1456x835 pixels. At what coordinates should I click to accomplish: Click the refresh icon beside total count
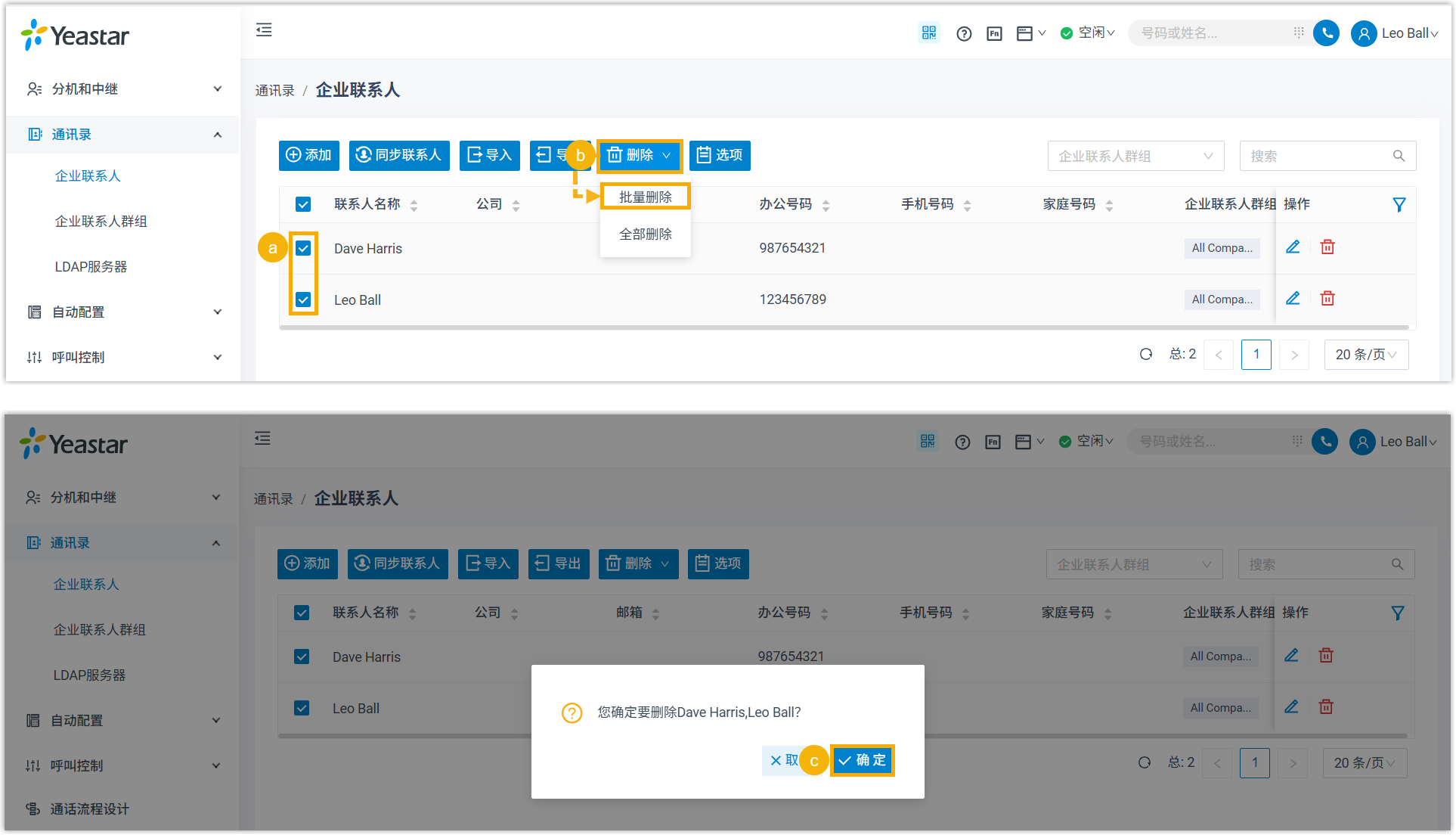point(1146,355)
